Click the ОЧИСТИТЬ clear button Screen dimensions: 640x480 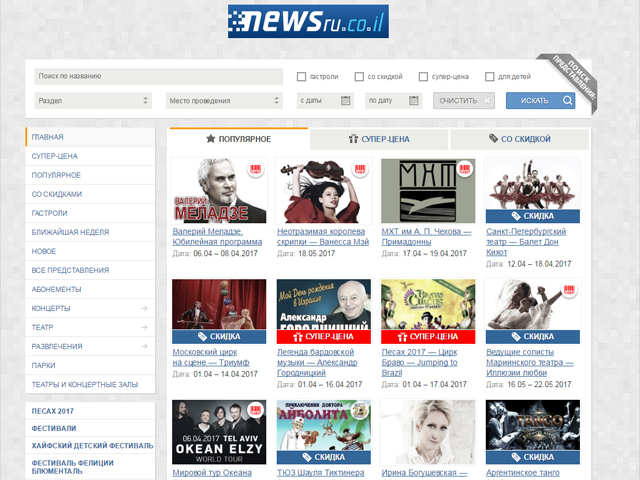click(464, 100)
